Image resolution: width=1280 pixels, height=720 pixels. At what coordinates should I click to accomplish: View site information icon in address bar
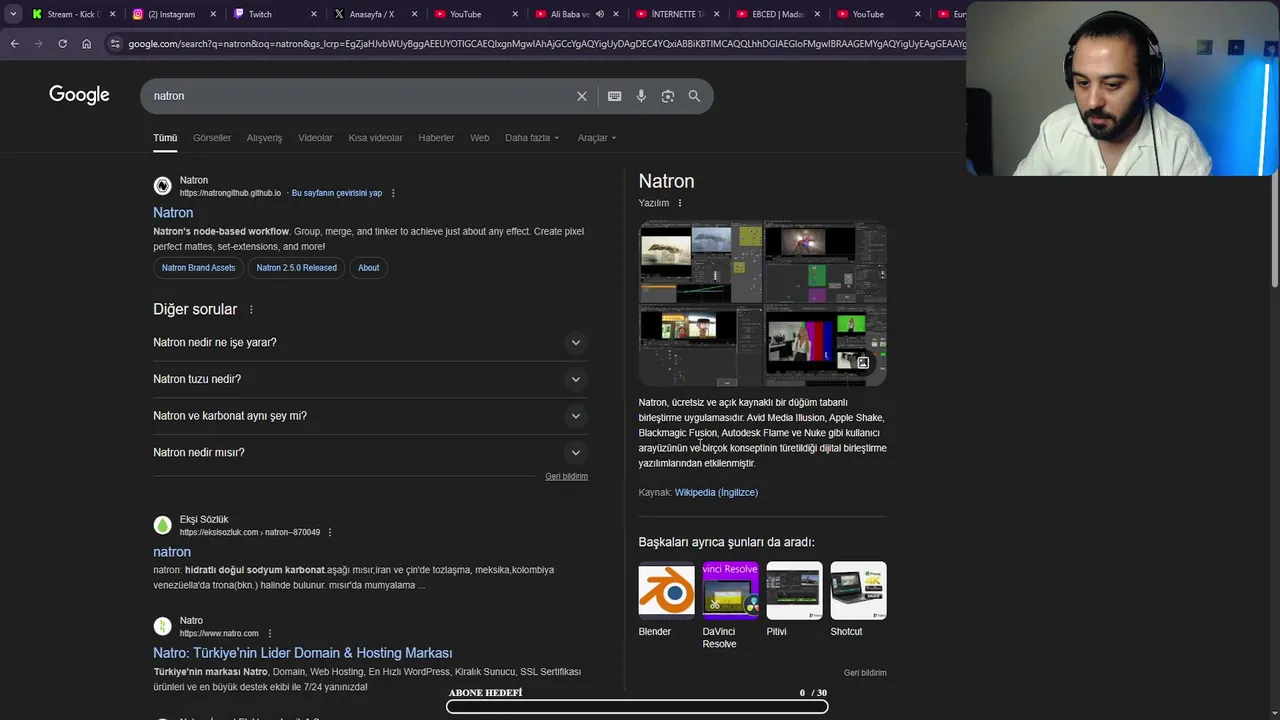[115, 43]
